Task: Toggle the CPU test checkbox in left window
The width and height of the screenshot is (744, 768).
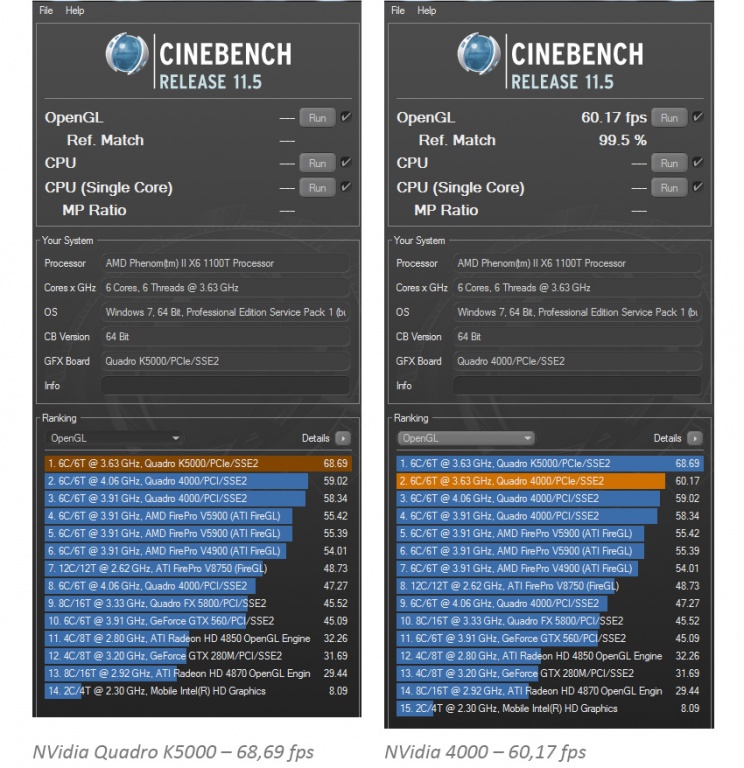Action: tap(346, 162)
